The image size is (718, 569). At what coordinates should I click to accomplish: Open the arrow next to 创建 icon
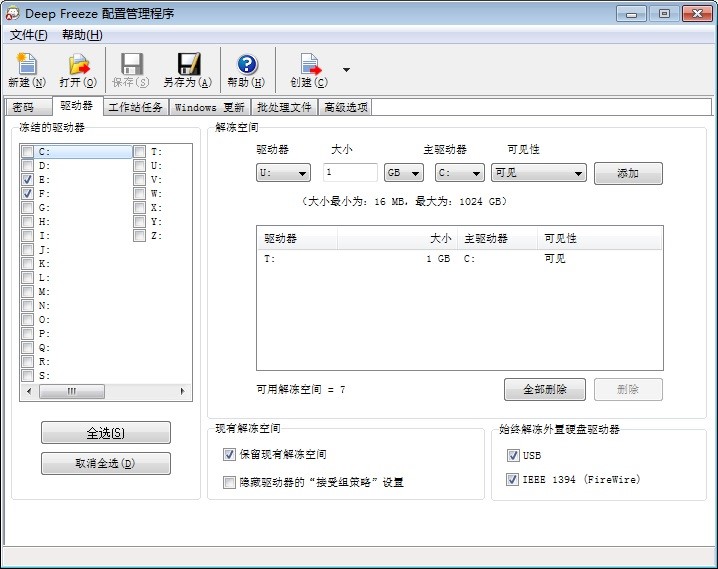pos(346,70)
